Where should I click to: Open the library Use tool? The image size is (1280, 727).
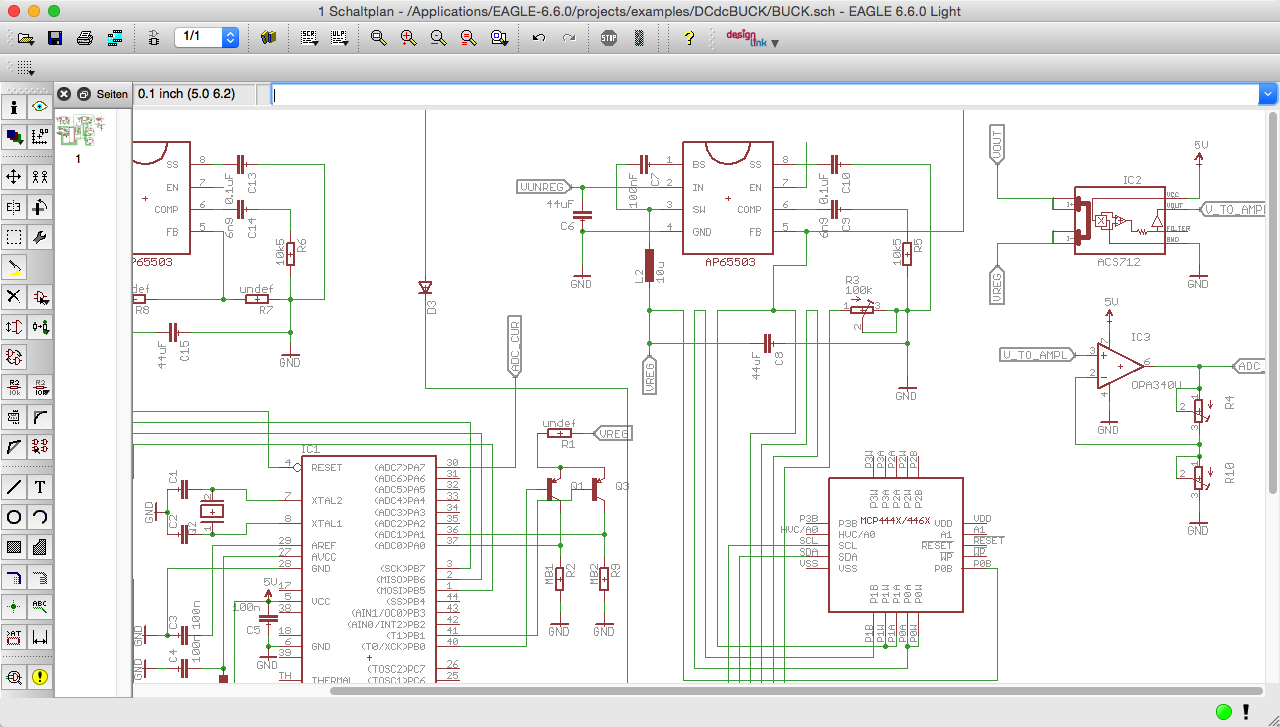coord(268,38)
